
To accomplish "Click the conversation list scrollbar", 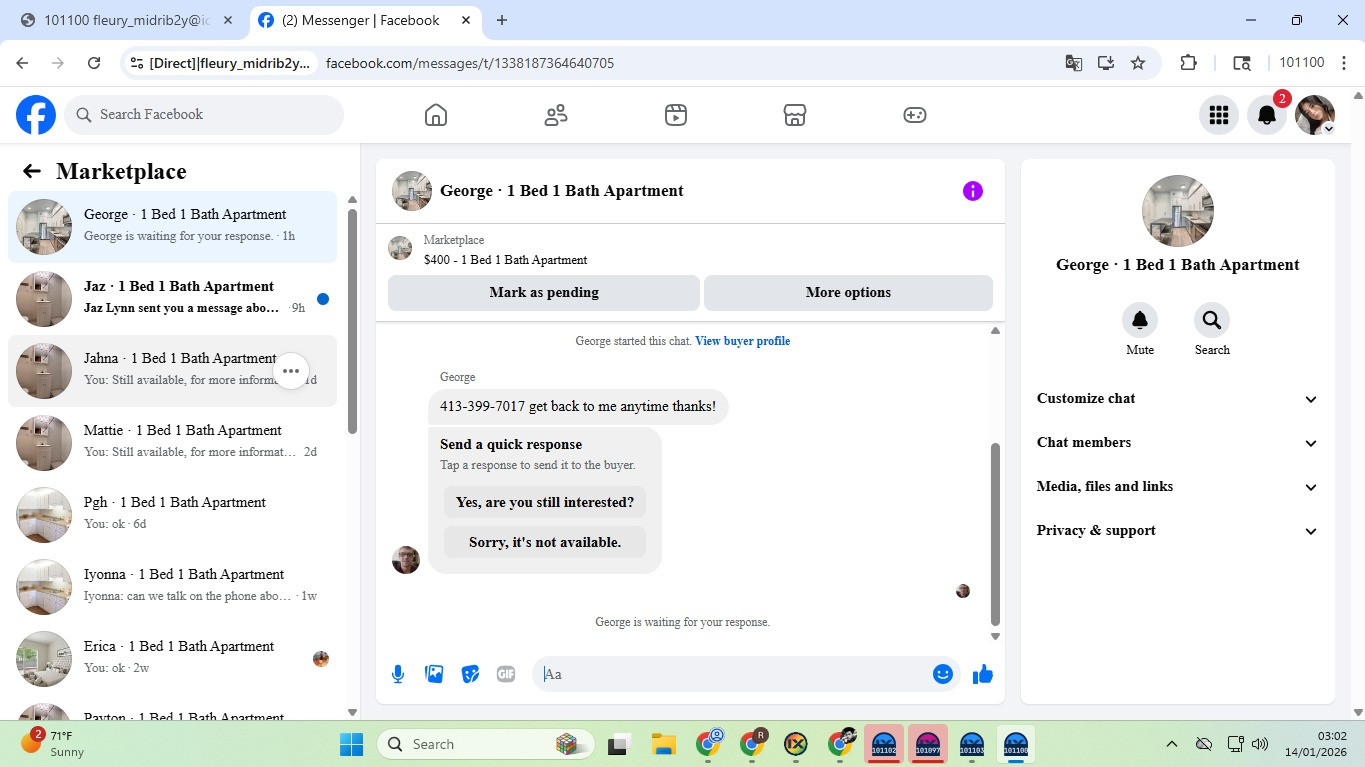I will [x=352, y=320].
